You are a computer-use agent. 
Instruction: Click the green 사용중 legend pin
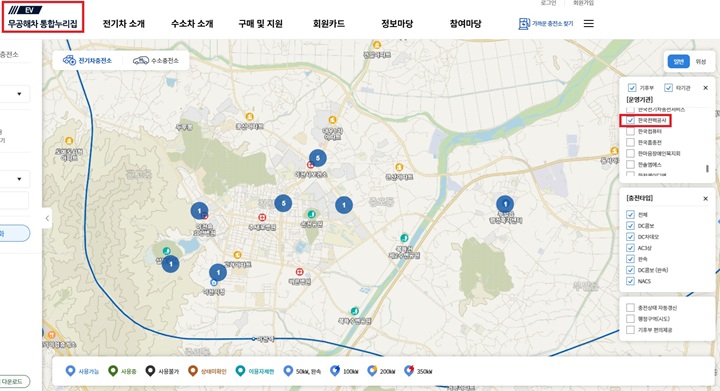coord(112,371)
